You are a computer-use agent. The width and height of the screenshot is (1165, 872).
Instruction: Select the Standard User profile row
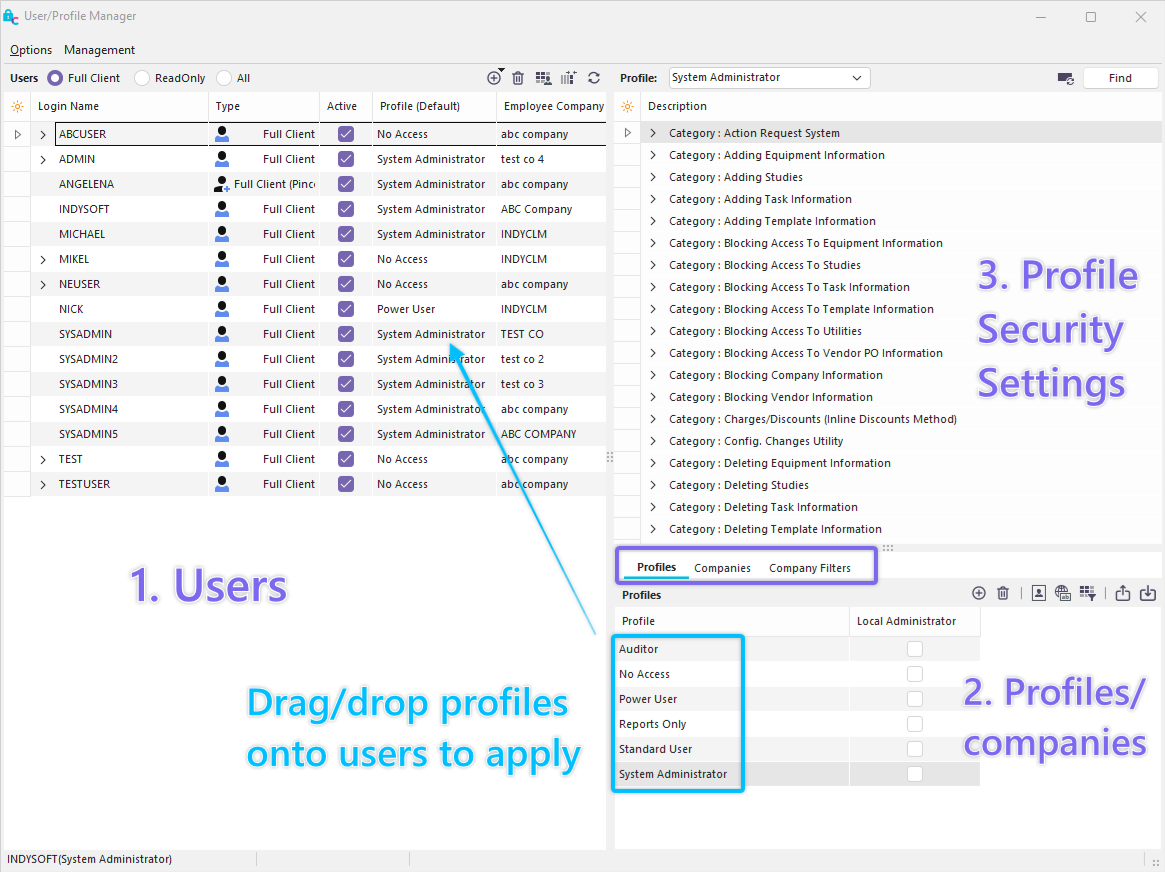click(656, 749)
